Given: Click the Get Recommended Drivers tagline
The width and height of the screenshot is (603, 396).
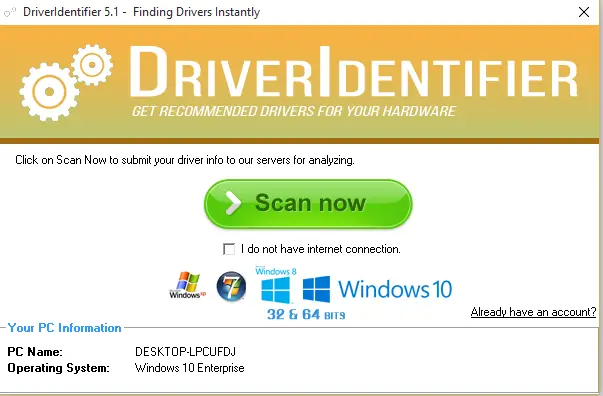Looking at the screenshot, I should point(294,111).
